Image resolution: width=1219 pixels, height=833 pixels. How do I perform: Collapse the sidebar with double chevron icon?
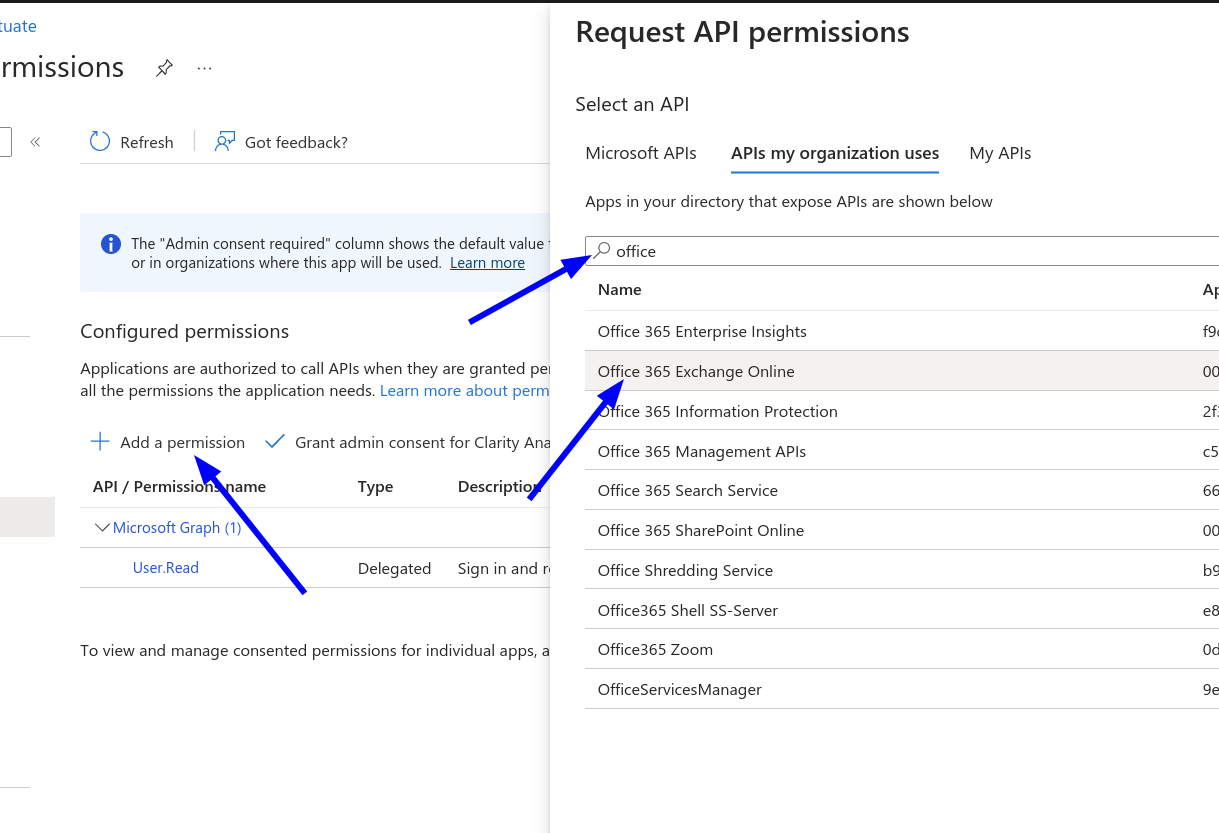click(36, 142)
